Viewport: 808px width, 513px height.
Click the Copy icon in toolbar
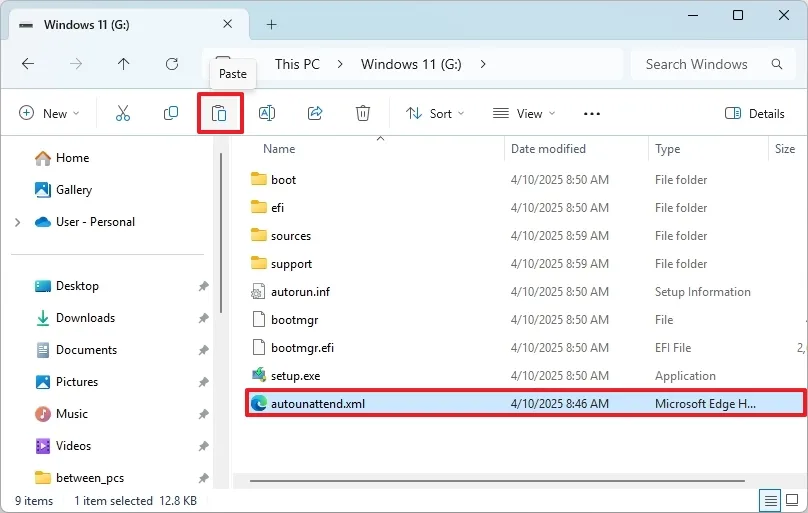pyautogui.click(x=171, y=114)
